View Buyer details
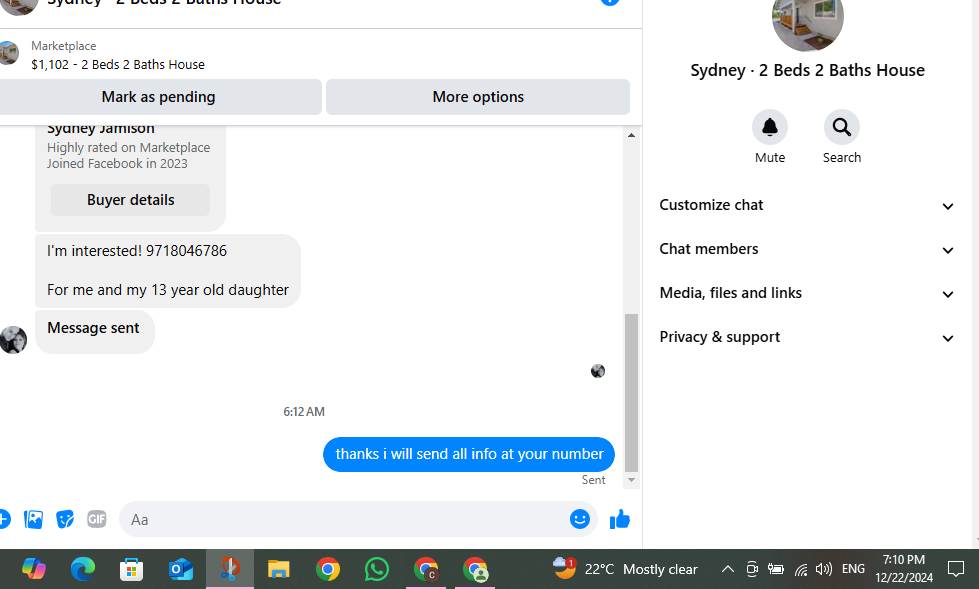979x589 pixels. pos(130,200)
